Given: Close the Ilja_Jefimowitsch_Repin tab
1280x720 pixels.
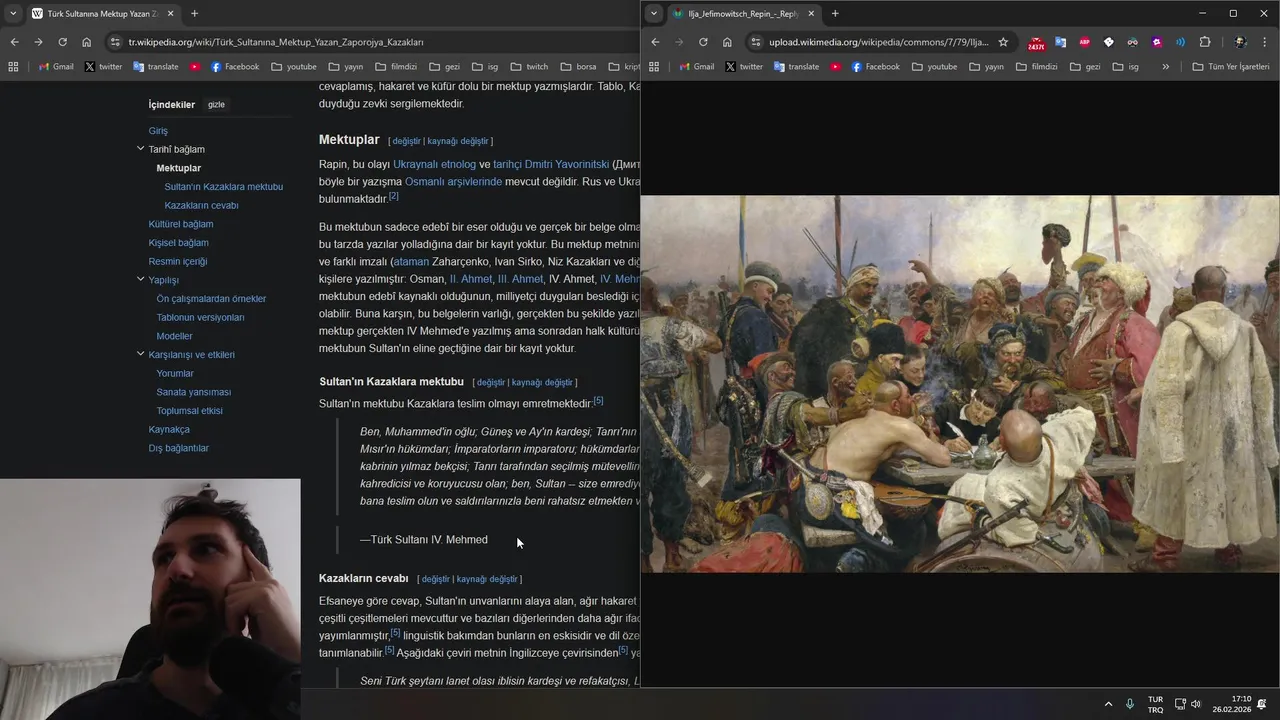Looking at the screenshot, I should (x=811, y=14).
